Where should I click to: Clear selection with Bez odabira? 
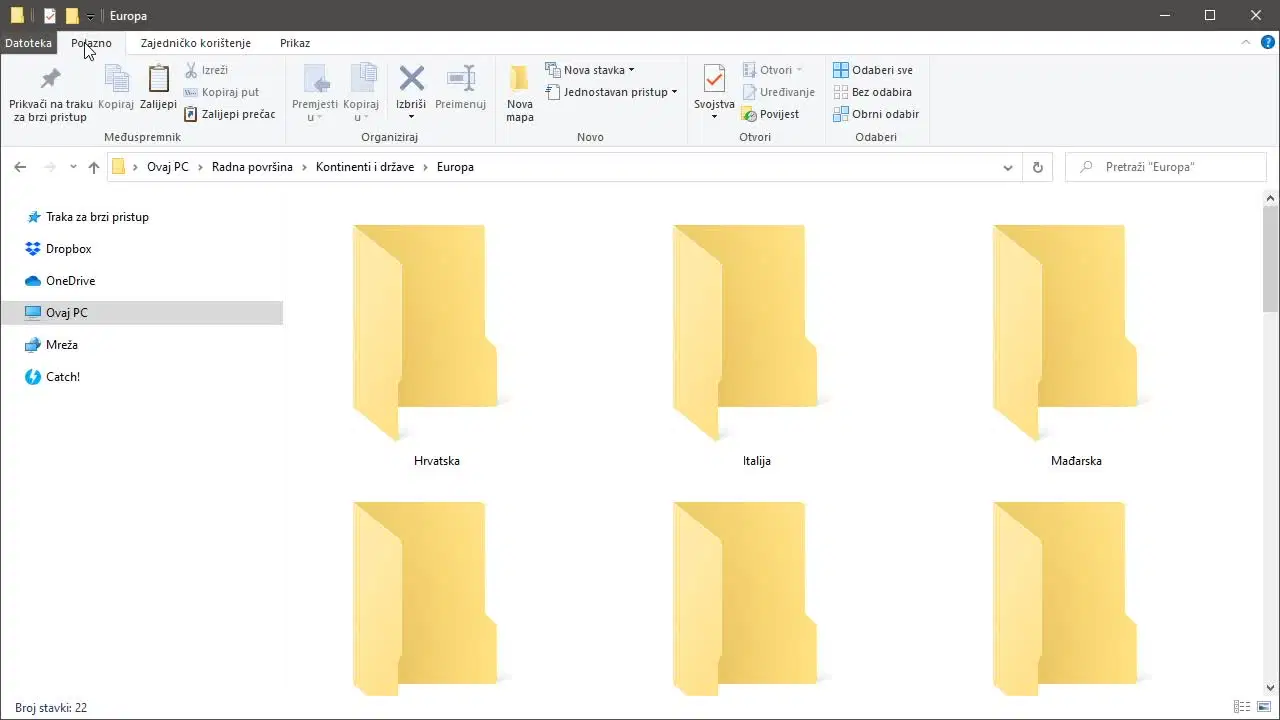click(872, 92)
